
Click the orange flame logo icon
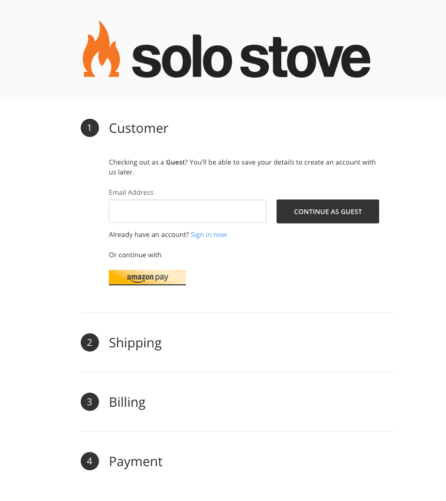click(101, 49)
